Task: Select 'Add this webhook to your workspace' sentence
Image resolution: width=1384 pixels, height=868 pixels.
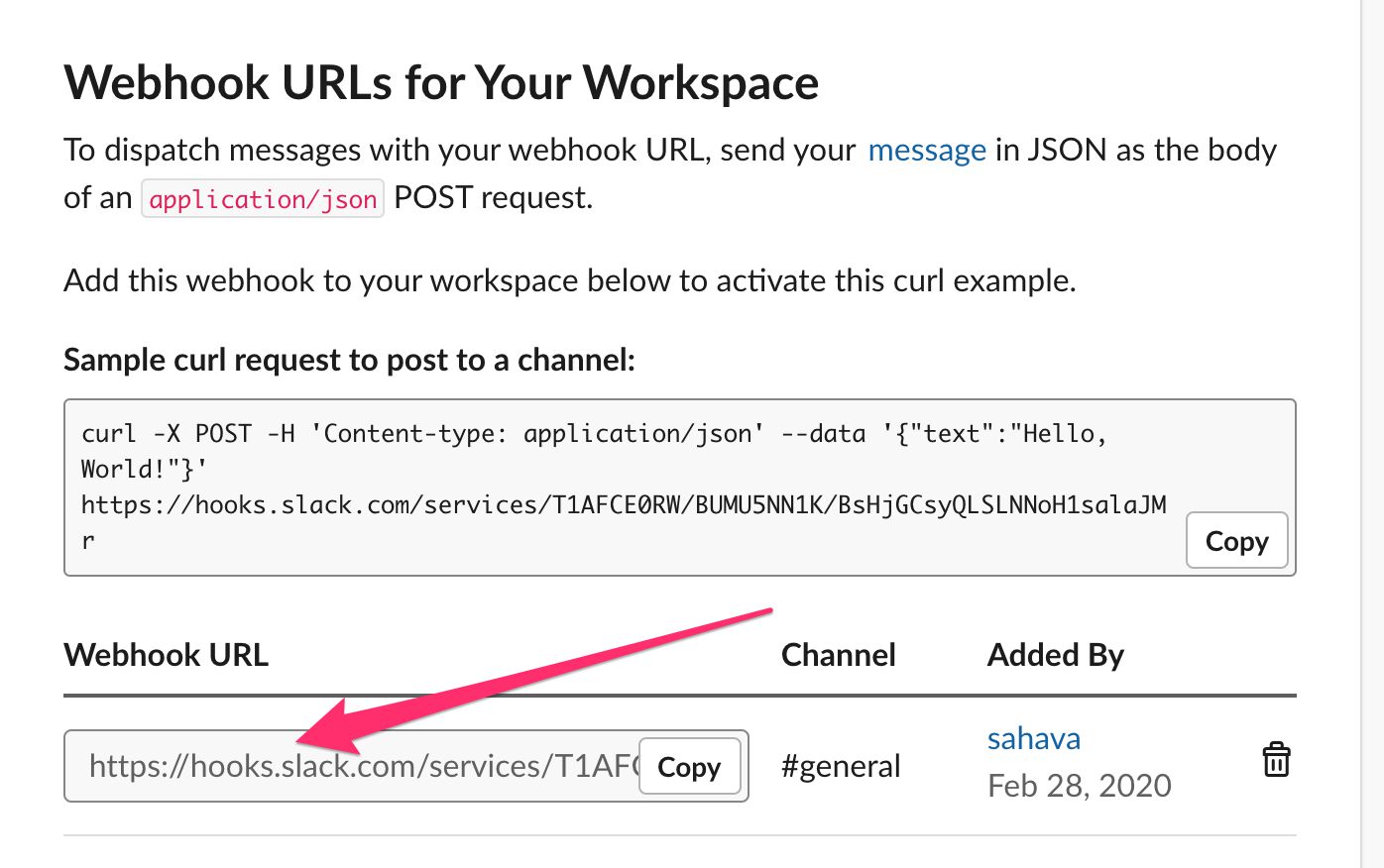Action: [570, 280]
